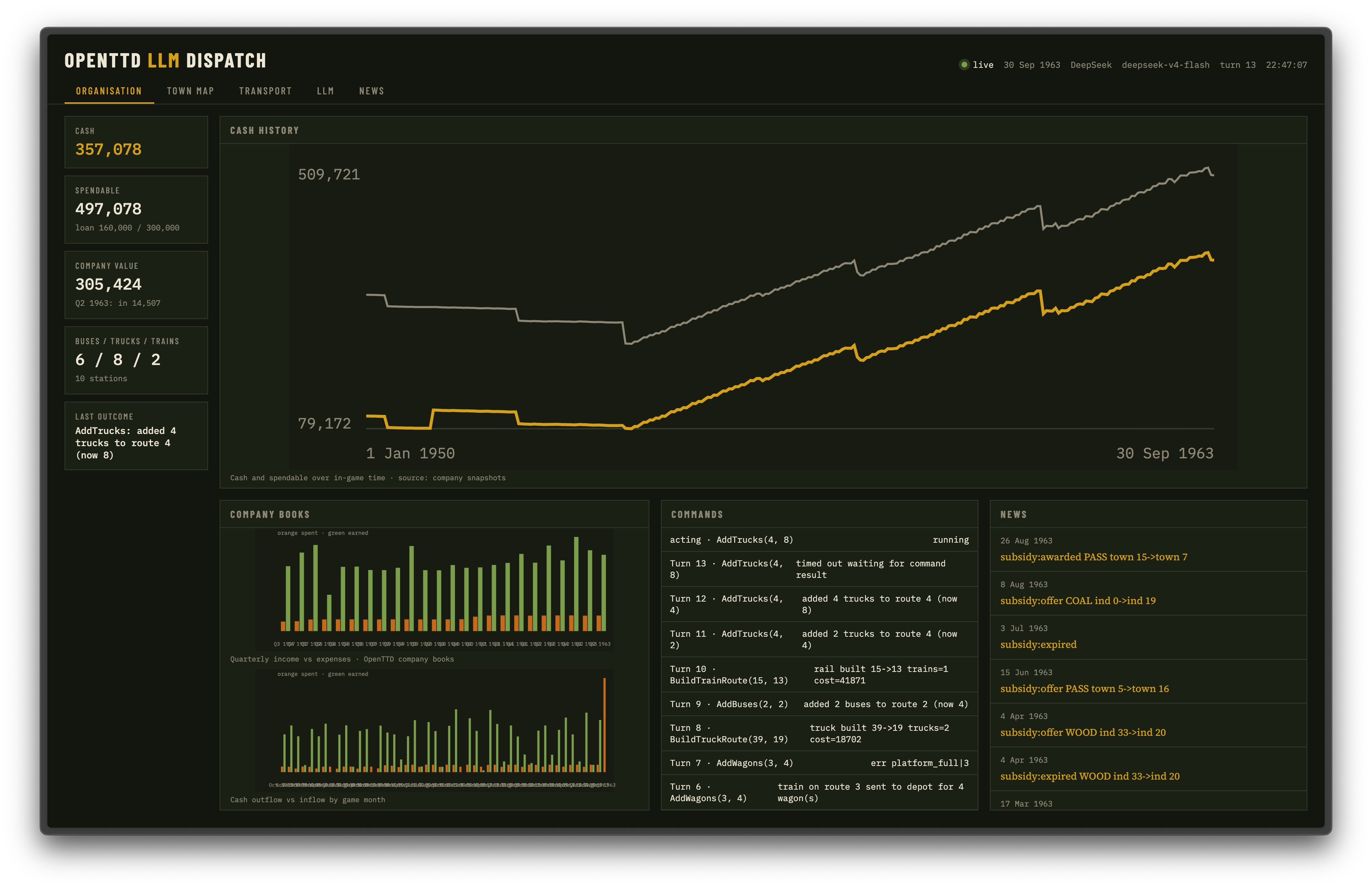Click the News panel heading

[1013, 515]
